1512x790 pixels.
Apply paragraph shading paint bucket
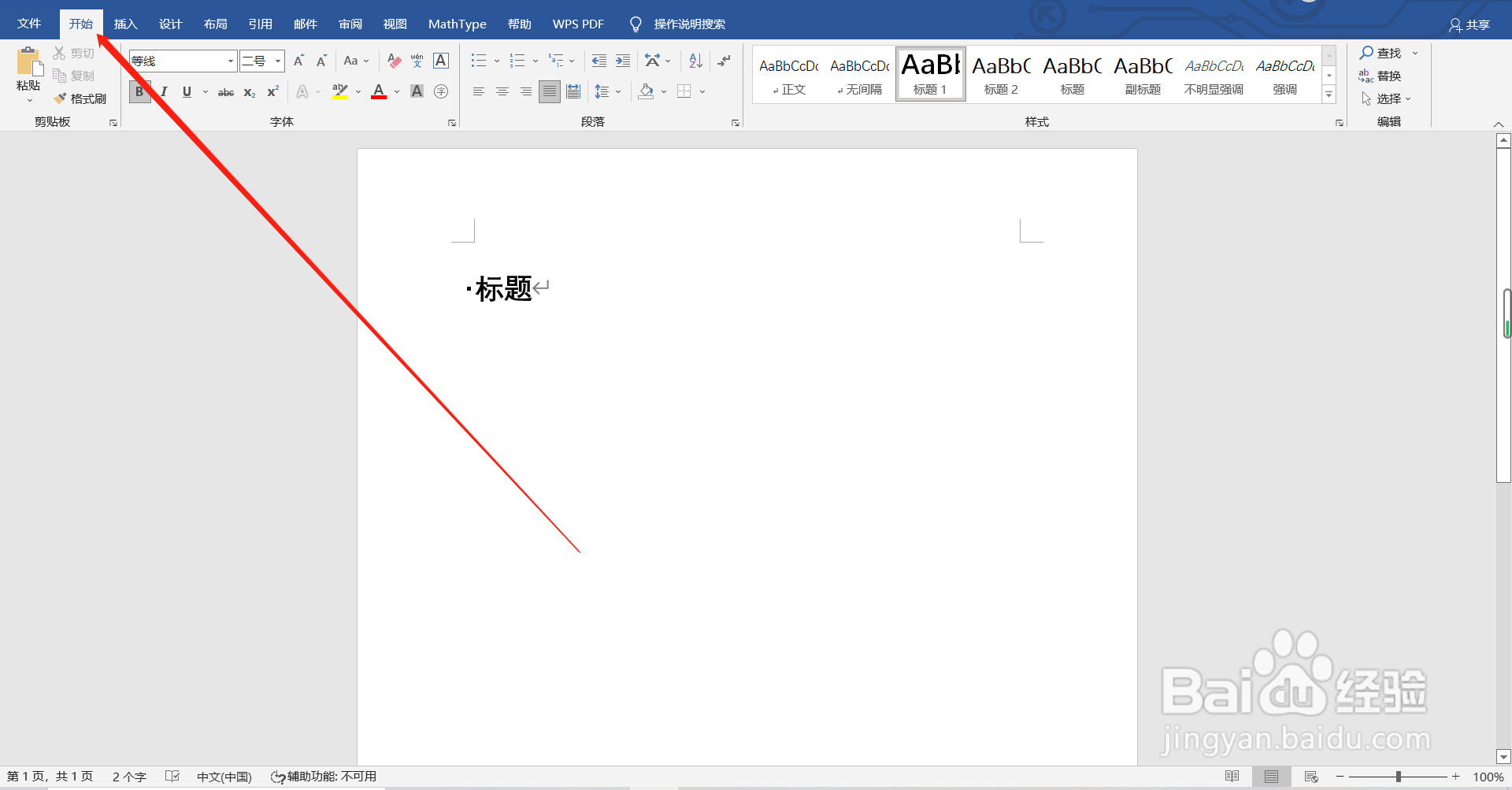click(647, 91)
